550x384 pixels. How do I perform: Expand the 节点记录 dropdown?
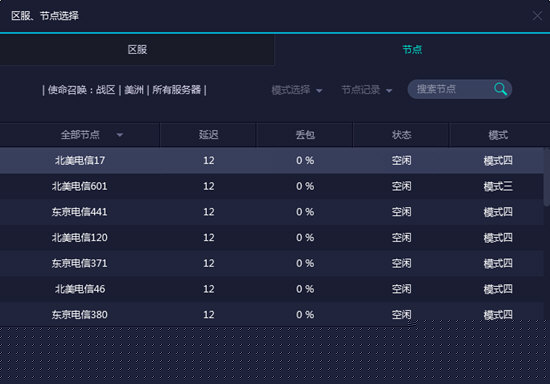coord(367,90)
